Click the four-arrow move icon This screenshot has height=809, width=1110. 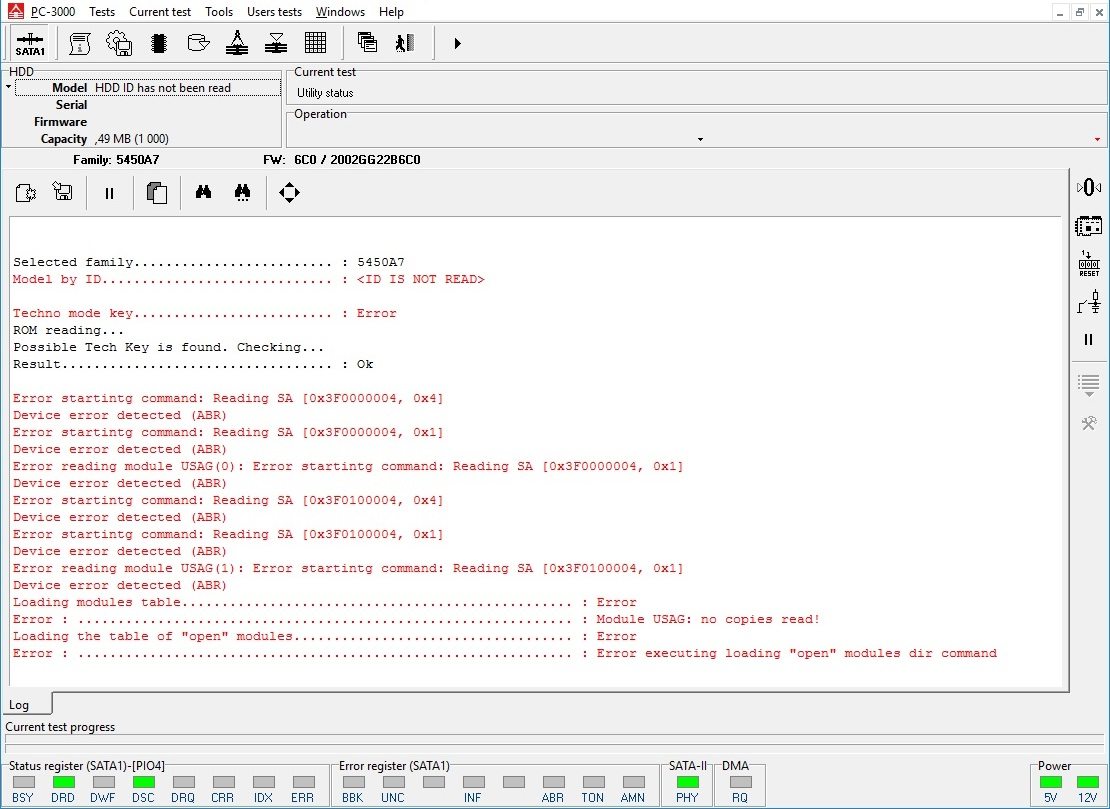[x=290, y=193]
